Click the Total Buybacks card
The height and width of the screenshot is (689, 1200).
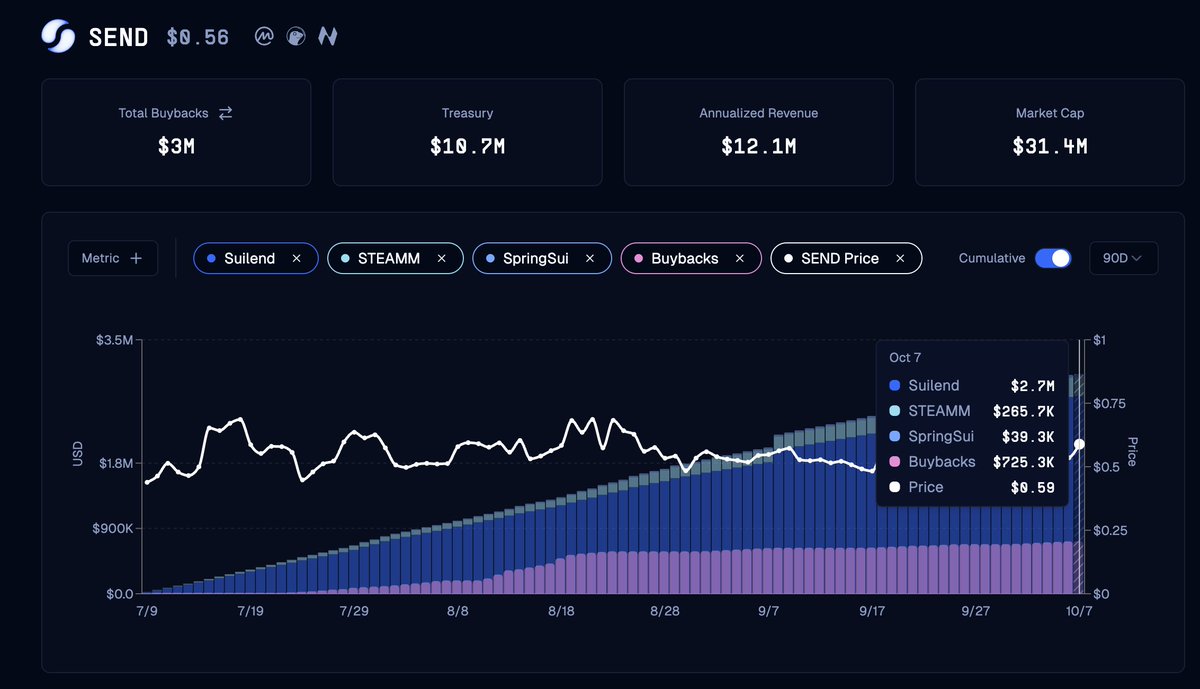176,132
